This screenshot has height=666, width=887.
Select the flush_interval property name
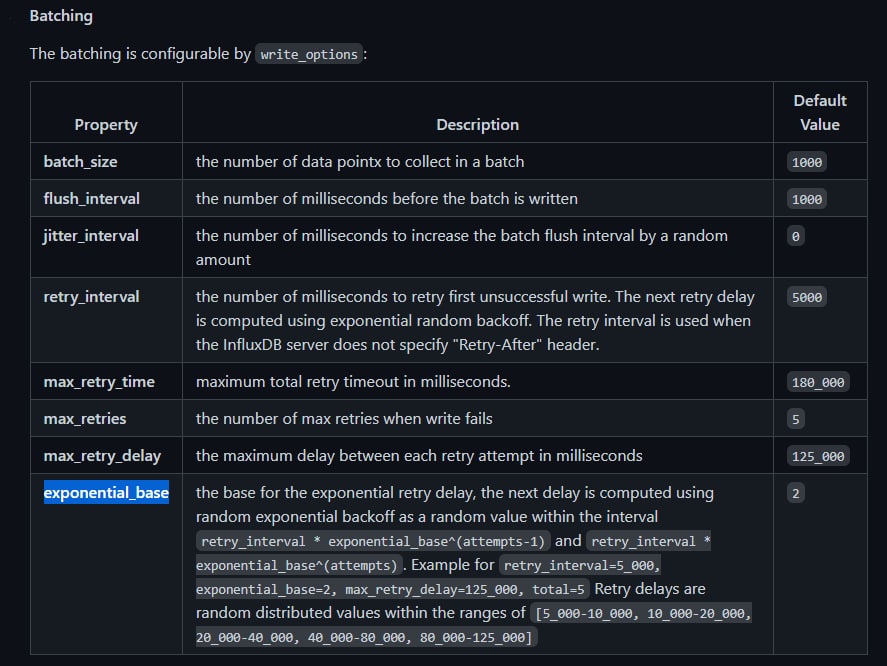pos(92,199)
